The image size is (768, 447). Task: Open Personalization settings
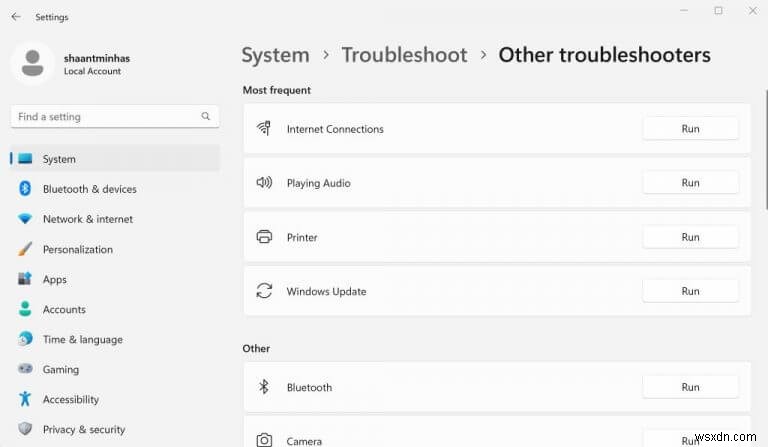tap(115, 249)
